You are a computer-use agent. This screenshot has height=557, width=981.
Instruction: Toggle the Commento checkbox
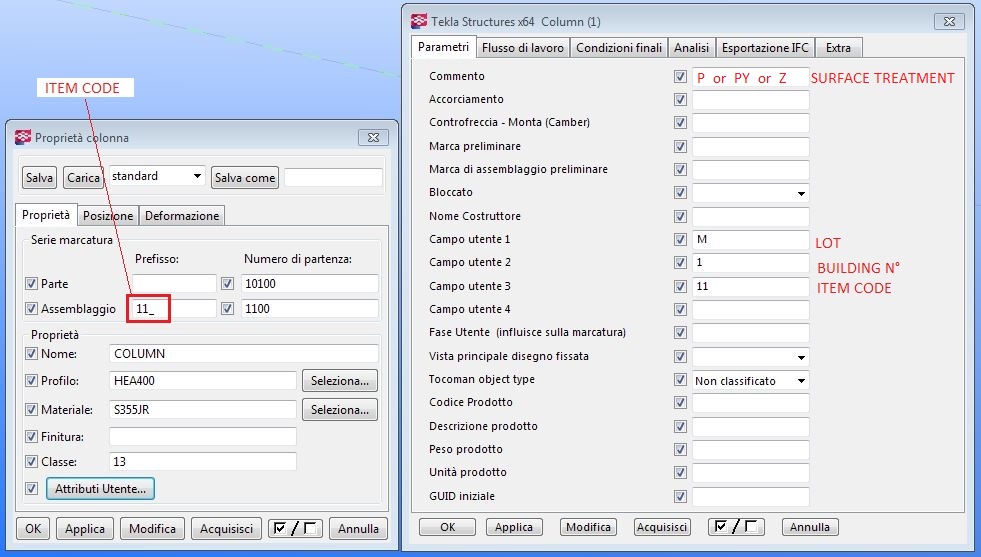681,77
